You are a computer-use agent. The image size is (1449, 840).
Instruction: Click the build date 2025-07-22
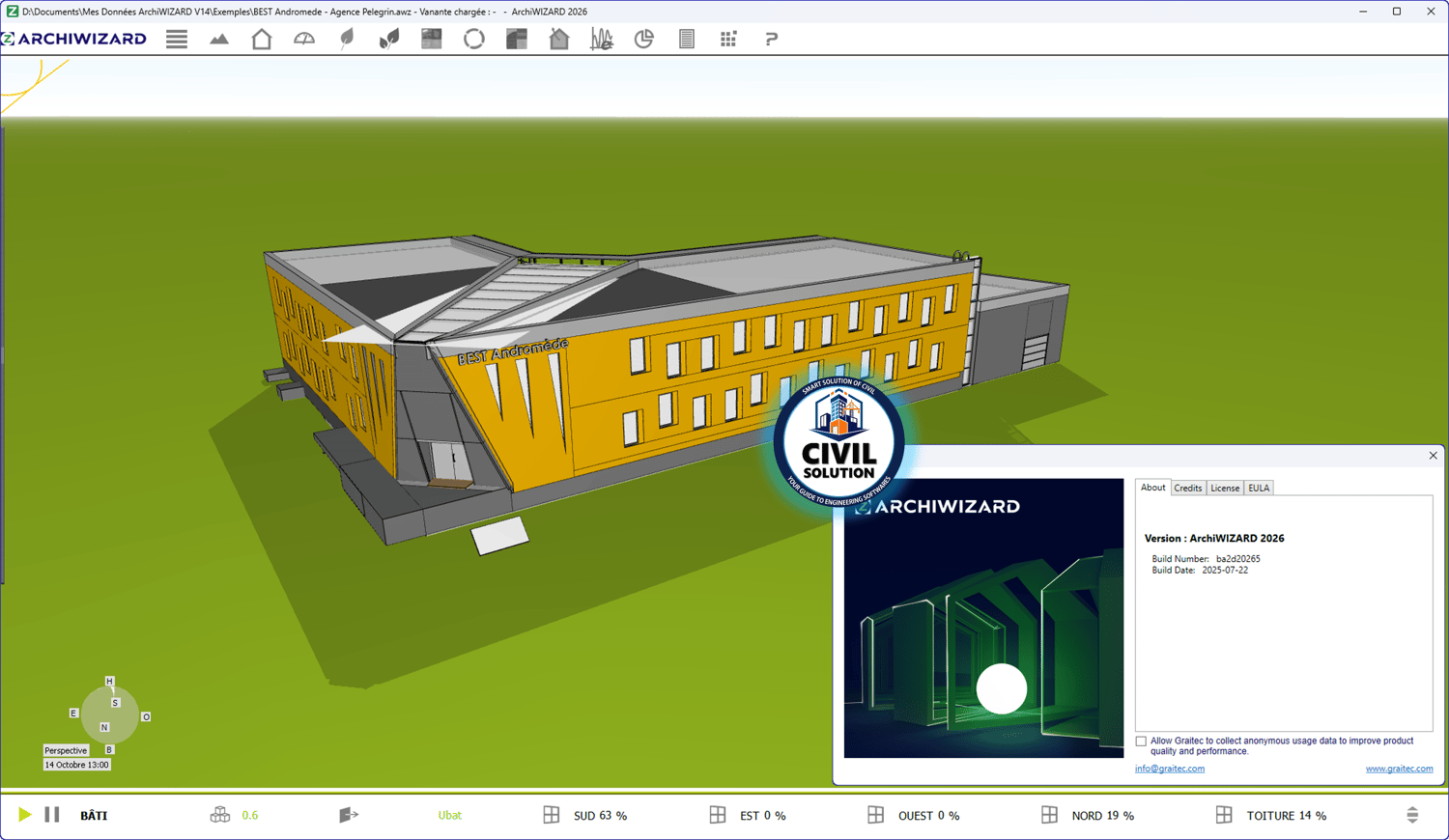[1225, 571]
